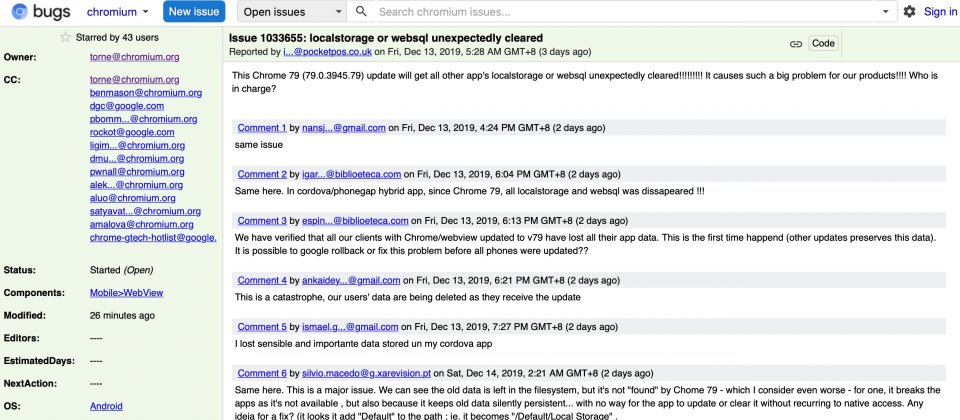Click the Monorail bugs logo icon
Viewport: 960px width, 420px height.
[x=20, y=11]
